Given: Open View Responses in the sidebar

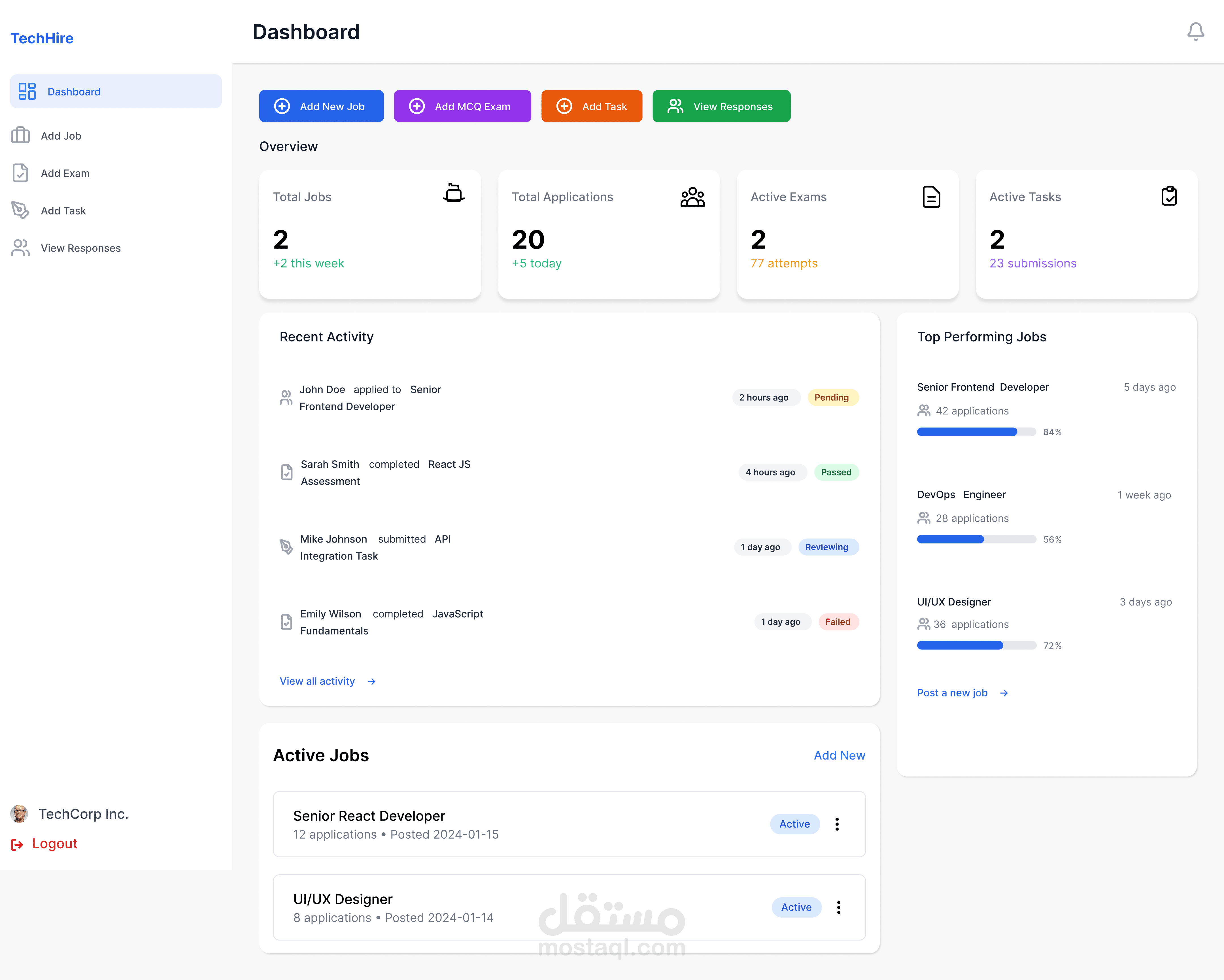Looking at the screenshot, I should coord(80,248).
